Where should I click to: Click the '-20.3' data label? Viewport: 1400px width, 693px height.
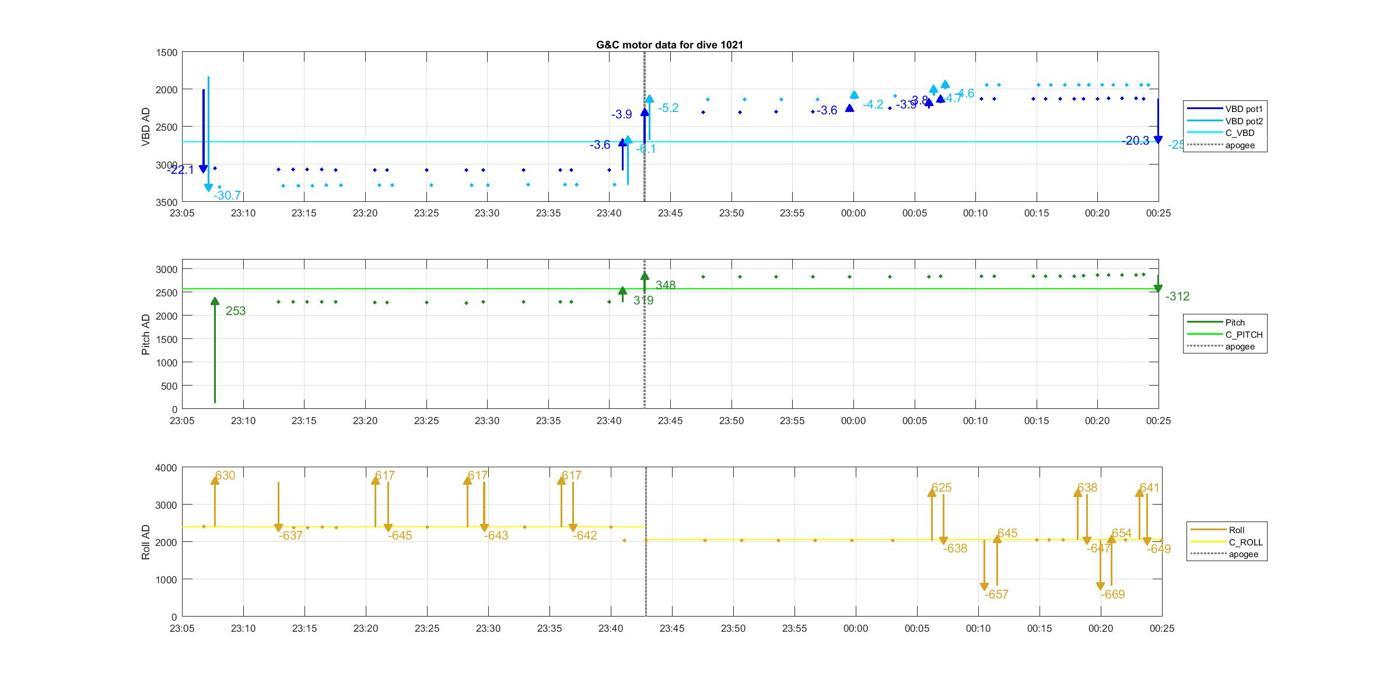pos(1136,141)
